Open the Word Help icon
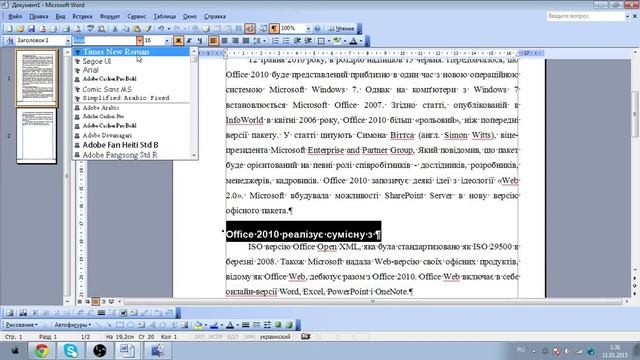The height and width of the screenshot is (360, 640). (x=317, y=29)
